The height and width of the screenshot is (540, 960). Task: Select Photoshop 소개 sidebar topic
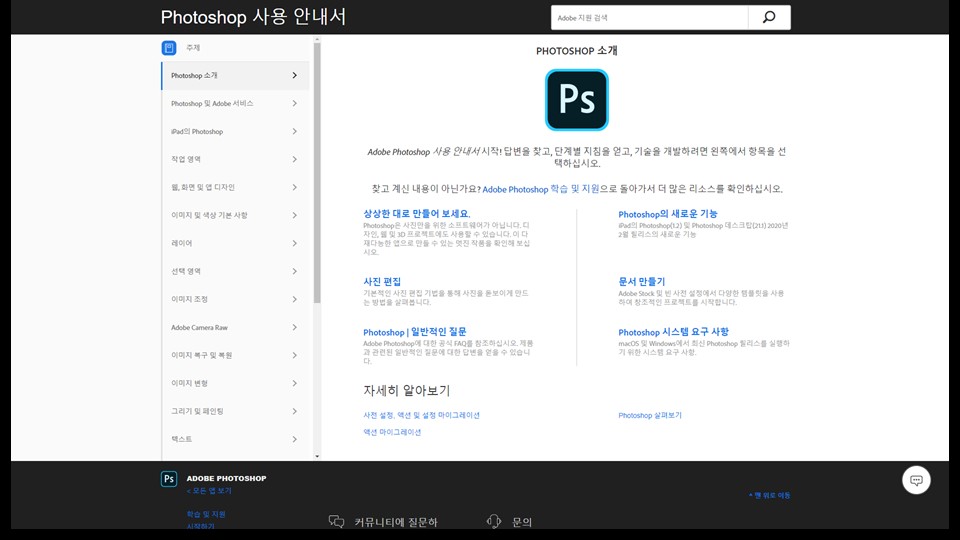tap(235, 75)
